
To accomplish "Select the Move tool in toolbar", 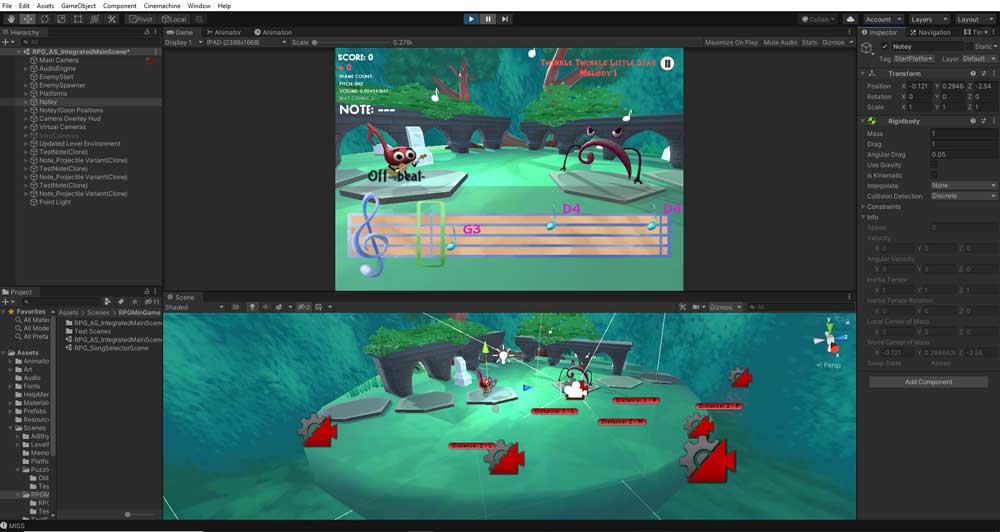I will click(x=28, y=19).
